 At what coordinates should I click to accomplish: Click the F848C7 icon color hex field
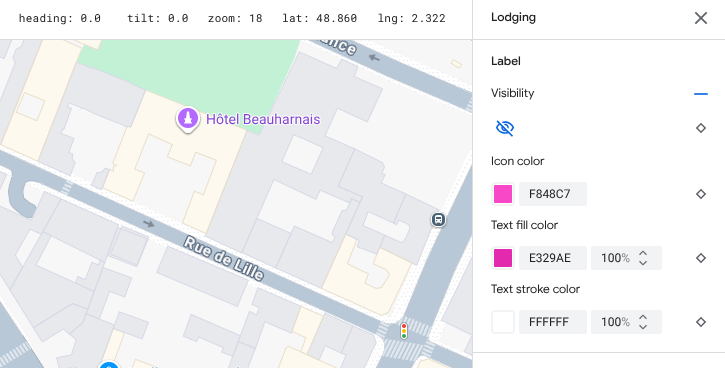click(553, 194)
